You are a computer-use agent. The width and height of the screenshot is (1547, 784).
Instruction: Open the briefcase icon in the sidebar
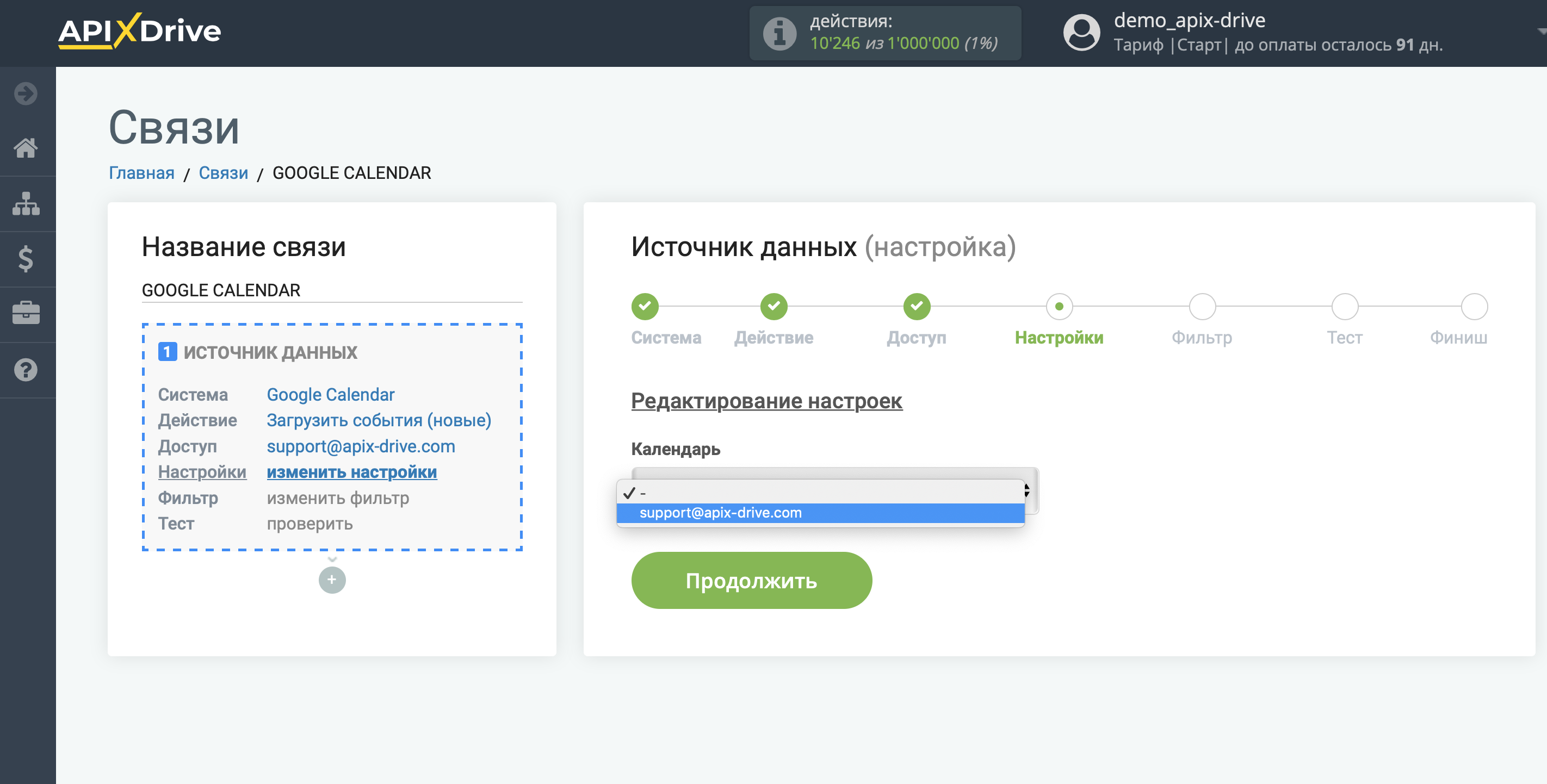(x=26, y=313)
